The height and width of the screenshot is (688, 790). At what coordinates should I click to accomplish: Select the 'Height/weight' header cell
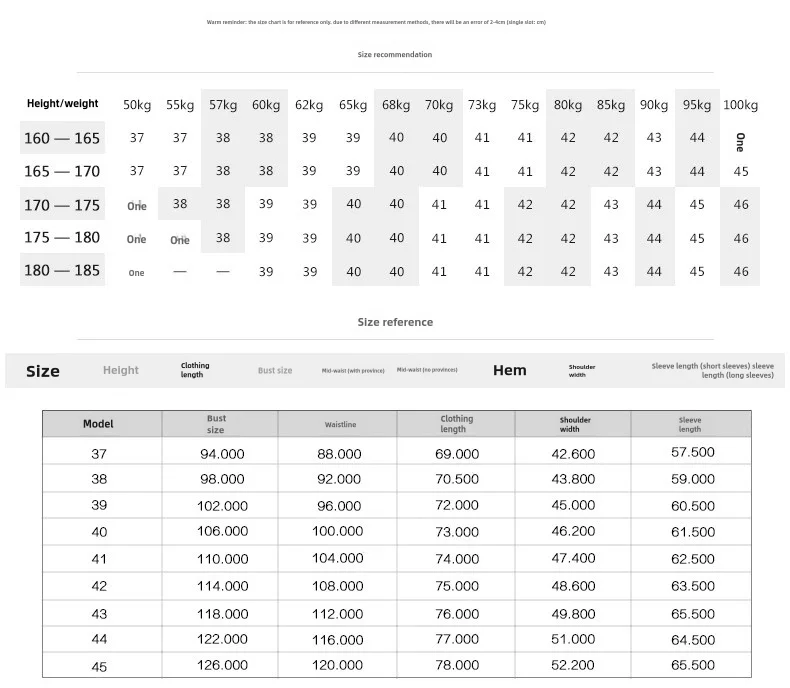[62, 103]
